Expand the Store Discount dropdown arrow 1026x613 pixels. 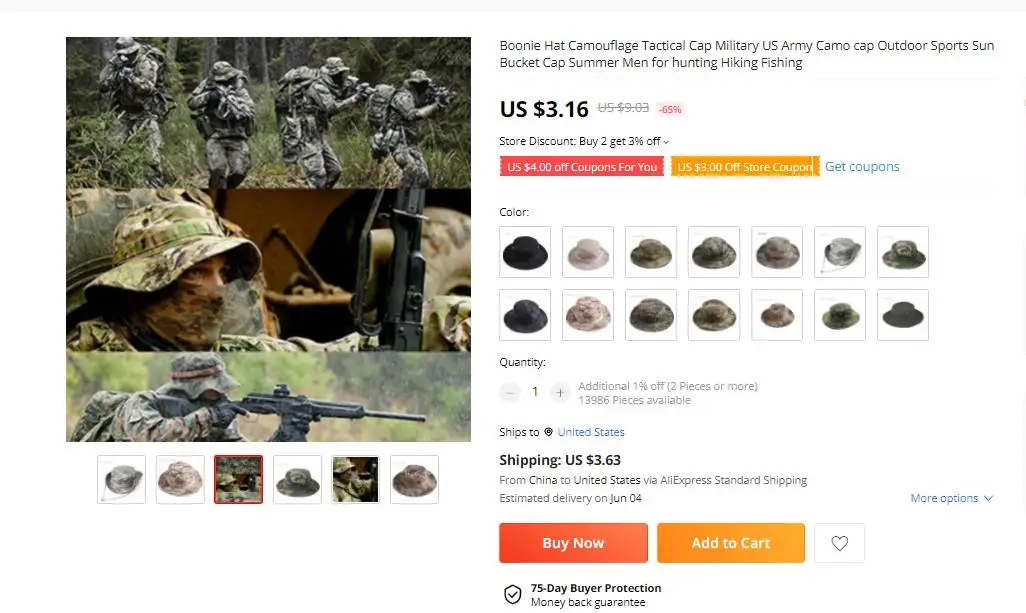coord(666,142)
